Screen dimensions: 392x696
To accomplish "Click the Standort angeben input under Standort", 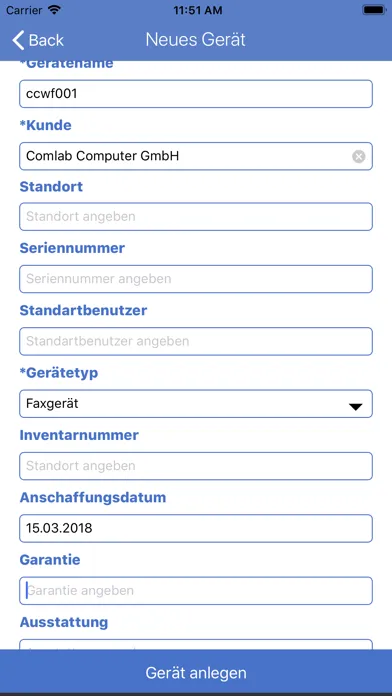I will point(196,217).
